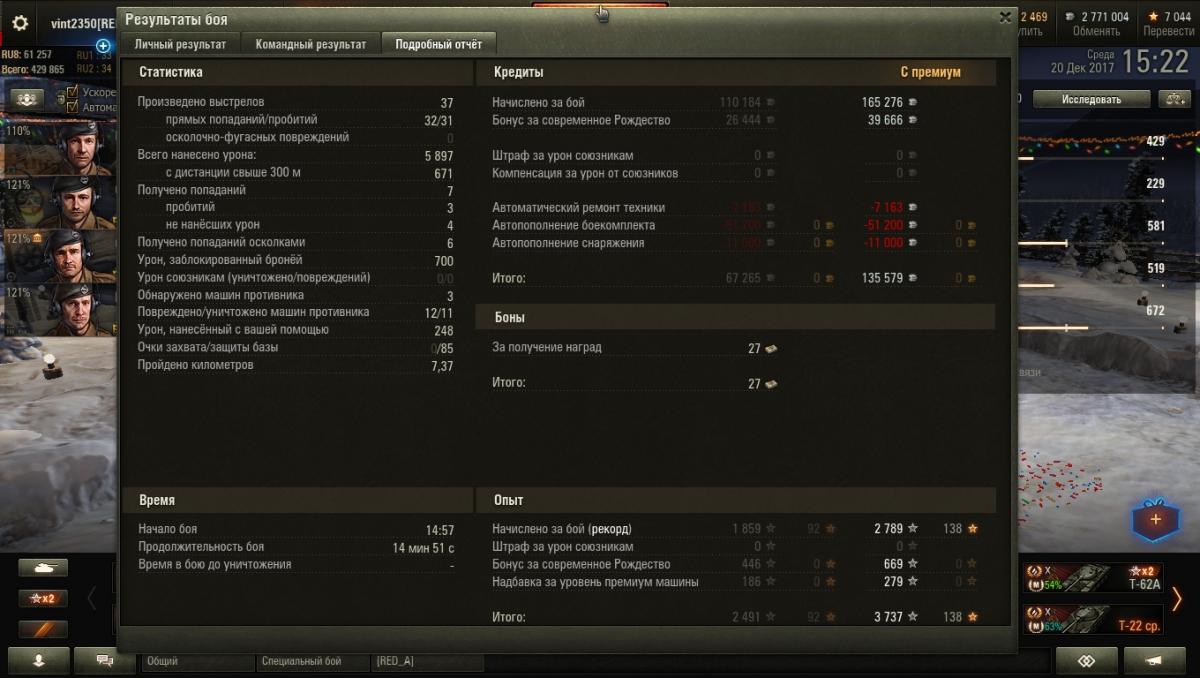Click the blue plus icon near the player name
This screenshot has height=678, width=1200.
tap(103, 46)
